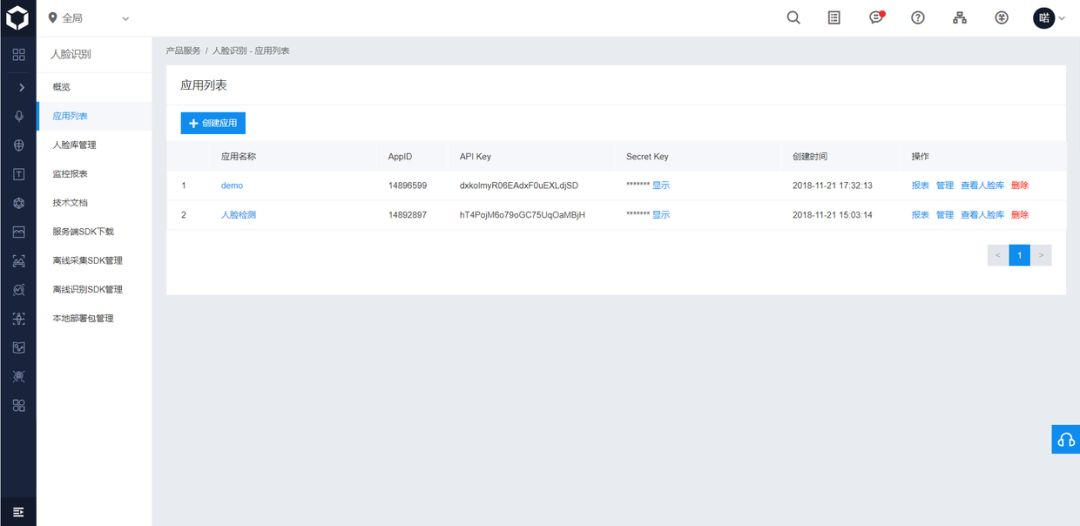
Task: Open the image service icon in the sidebar
Action: pos(19,232)
